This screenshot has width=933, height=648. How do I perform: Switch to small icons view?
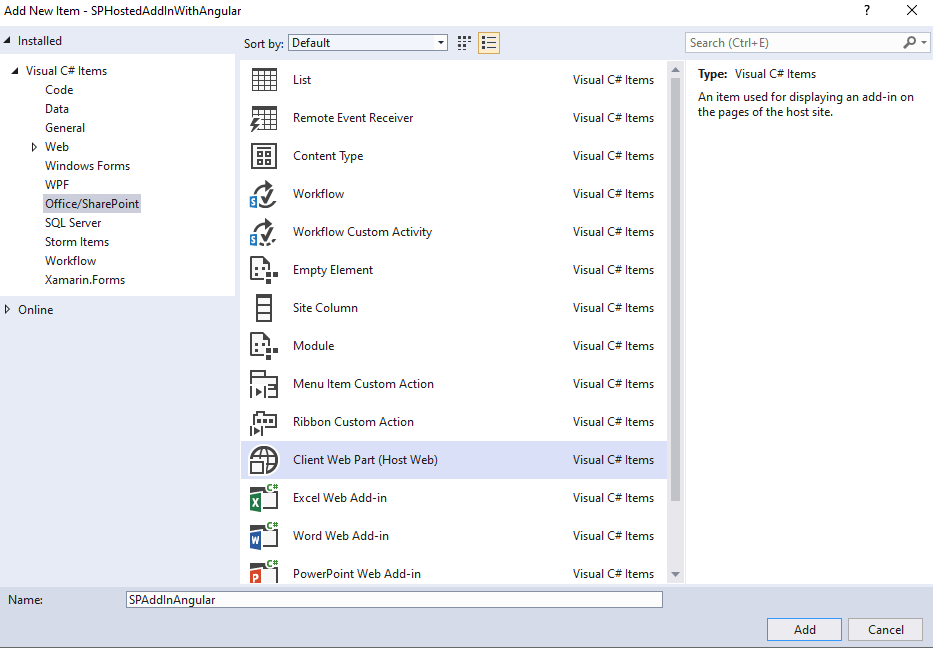pyautogui.click(x=464, y=43)
